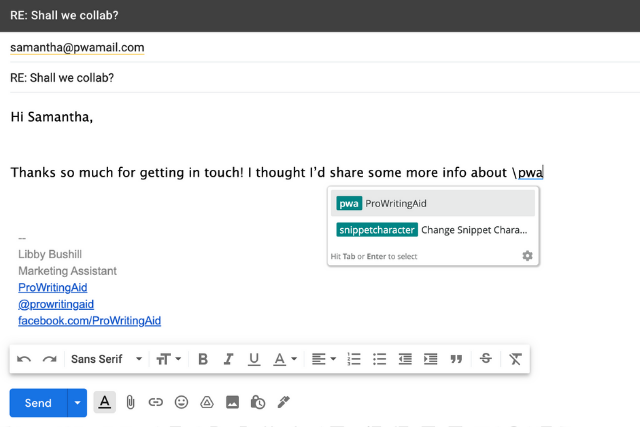
Task: Apply quote formatting
Action: tap(456, 359)
